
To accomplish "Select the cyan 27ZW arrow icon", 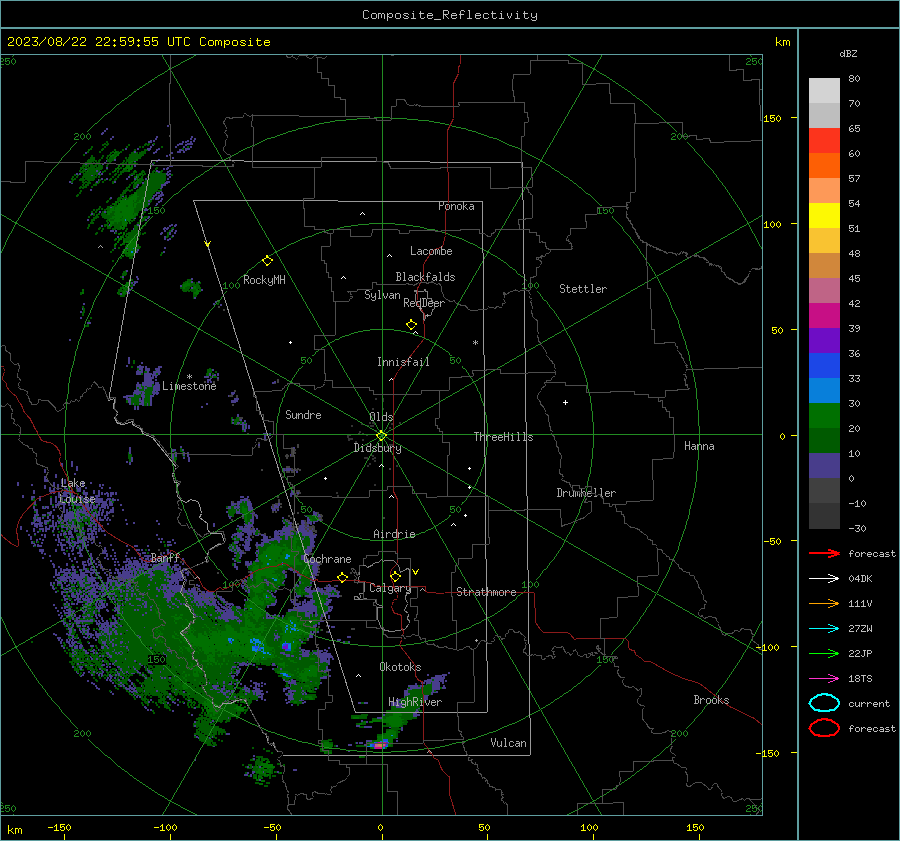I will 824,629.
